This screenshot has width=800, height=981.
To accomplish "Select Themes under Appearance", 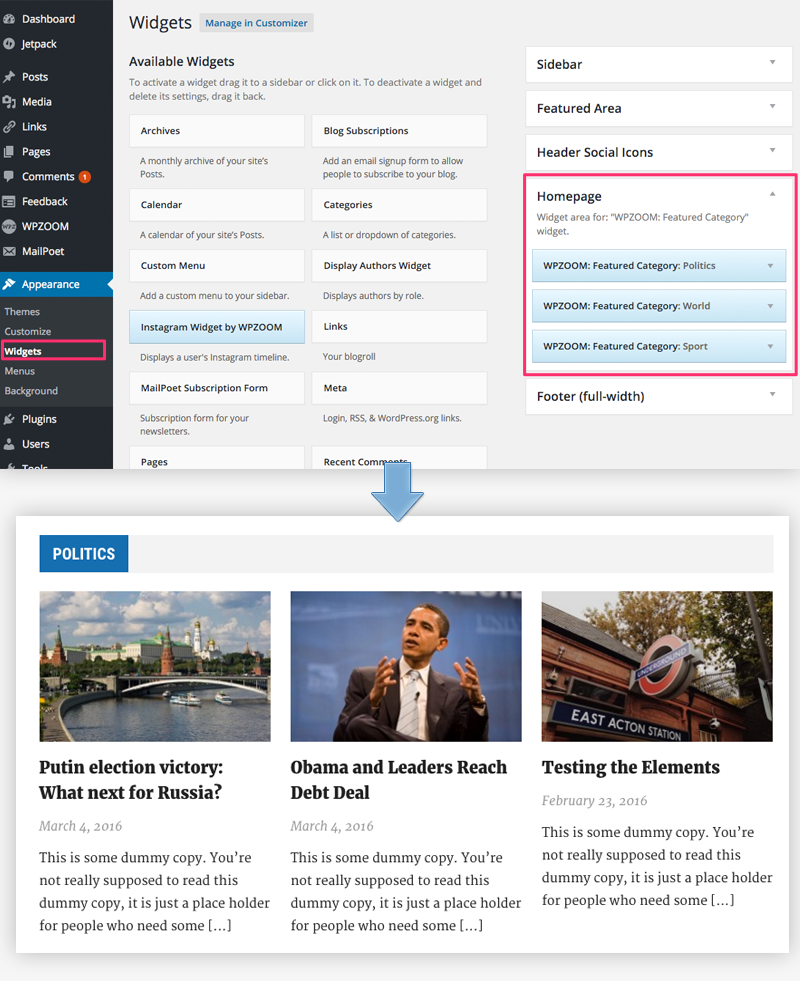I will (x=22, y=312).
